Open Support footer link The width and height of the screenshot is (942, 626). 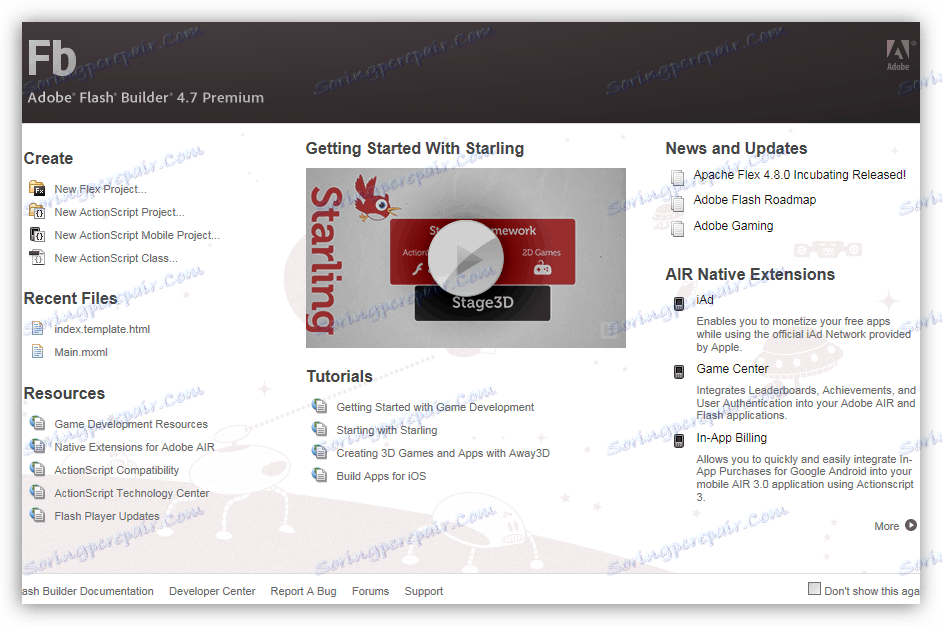[x=424, y=591]
